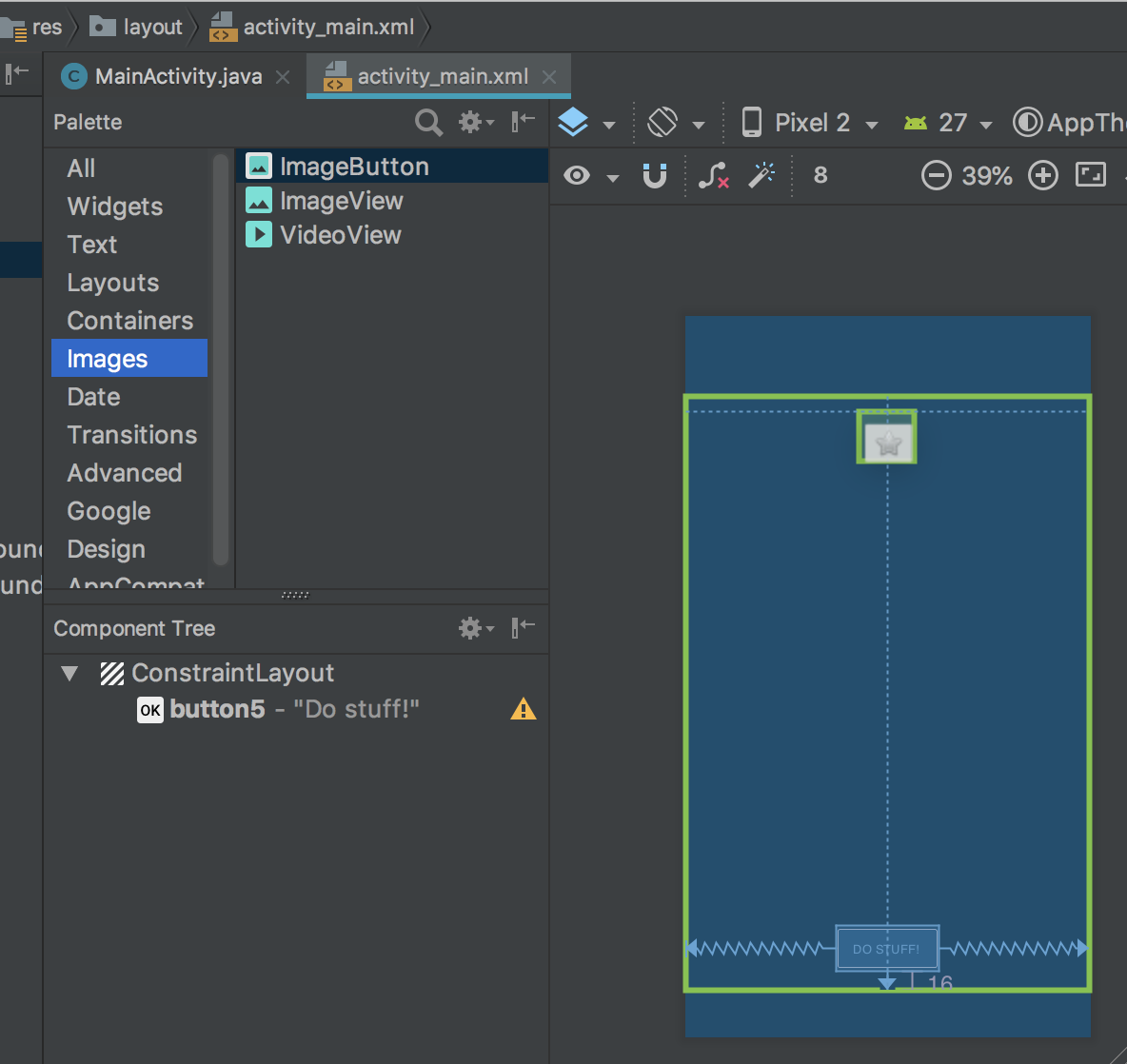This screenshot has height=1064, width=1127.
Task: Open the Pixel 2 device dropdown
Action: click(809, 122)
